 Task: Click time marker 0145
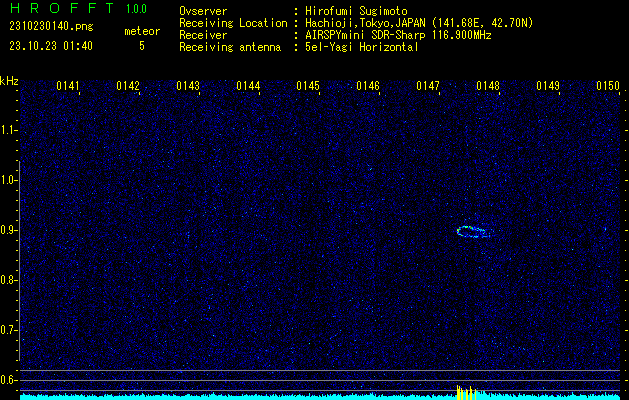308,86
